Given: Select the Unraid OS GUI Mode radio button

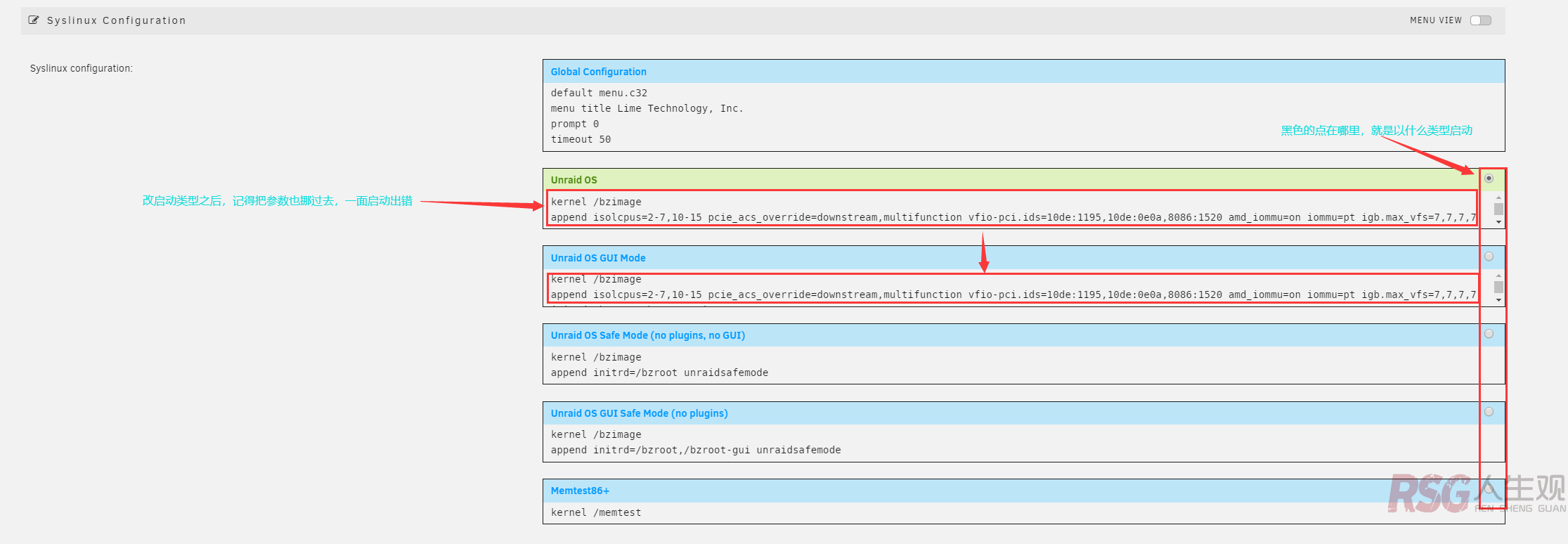Looking at the screenshot, I should click(x=1489, y=257).
